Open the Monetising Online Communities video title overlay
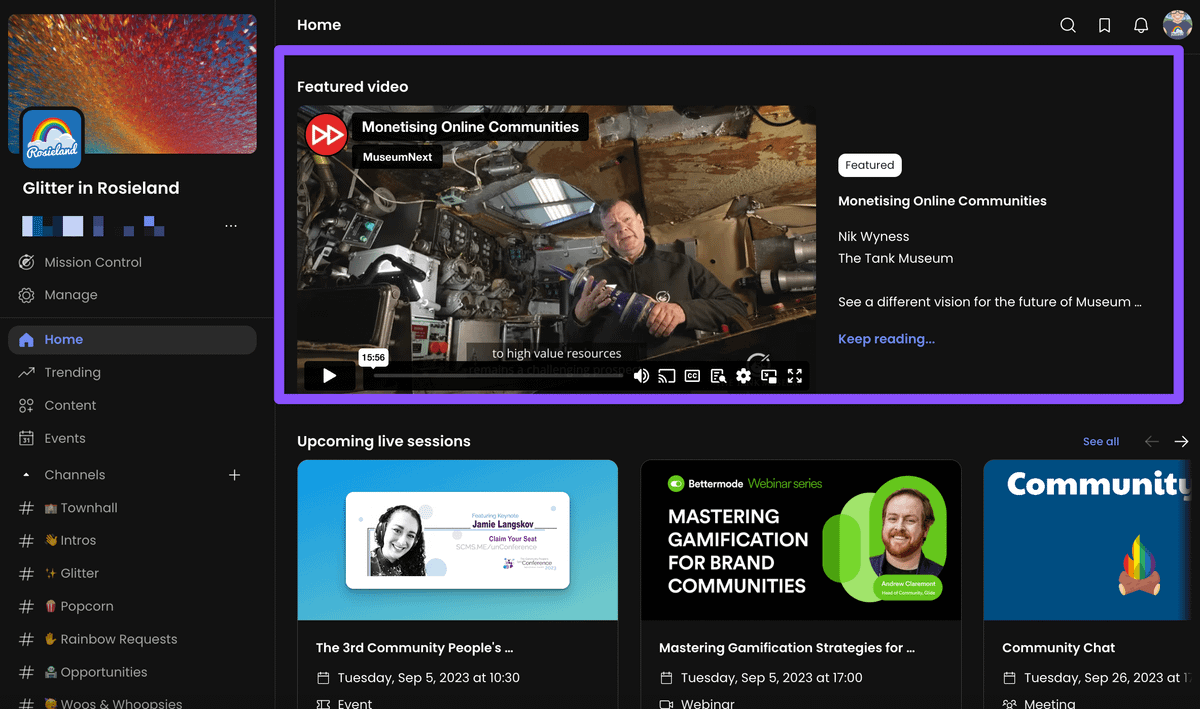 point(470,127)
